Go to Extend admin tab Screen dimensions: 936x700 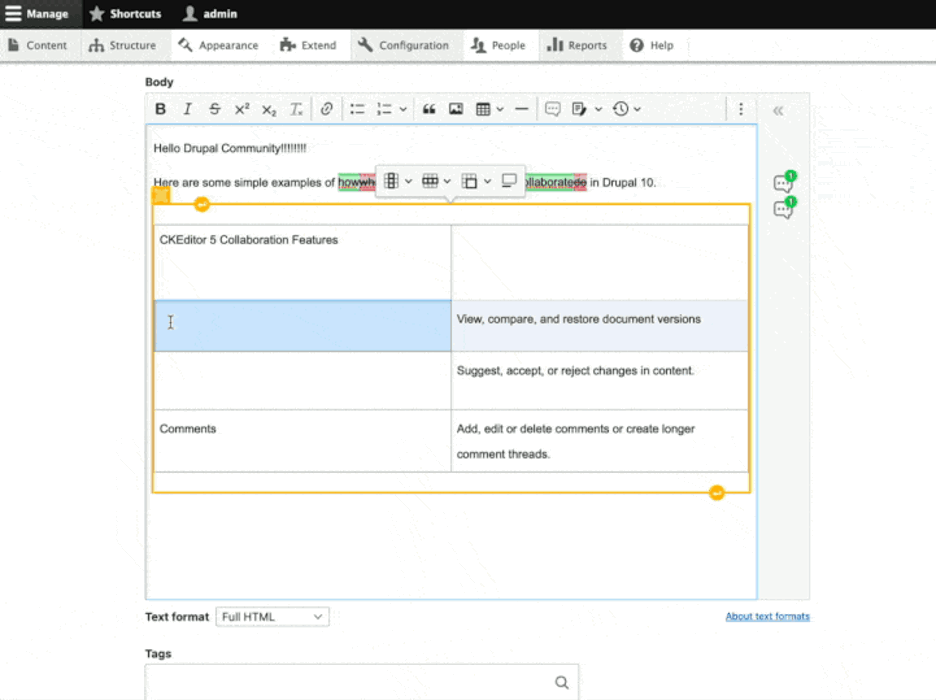308,45
